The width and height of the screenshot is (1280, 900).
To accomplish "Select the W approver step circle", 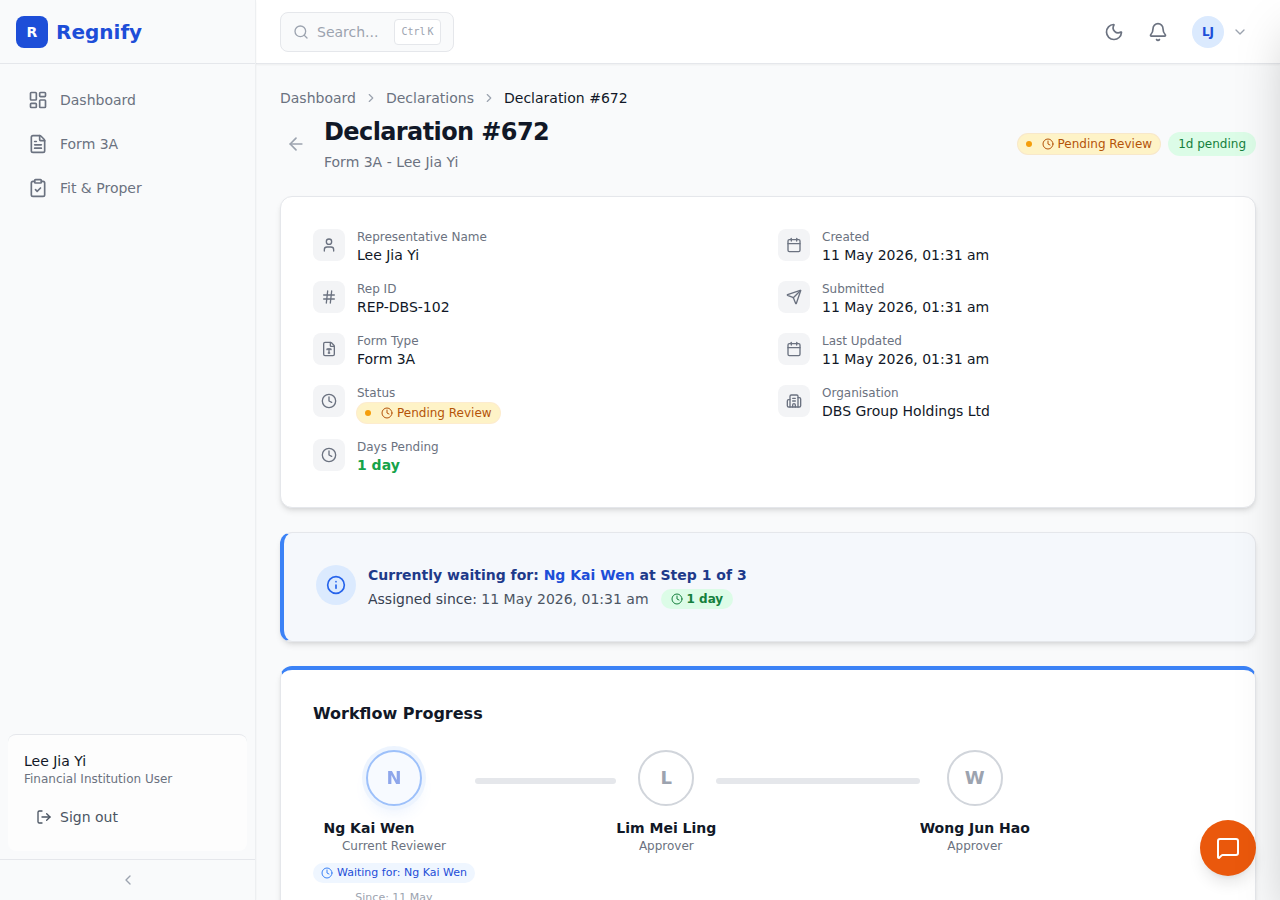I will click(x=975, y=778).
